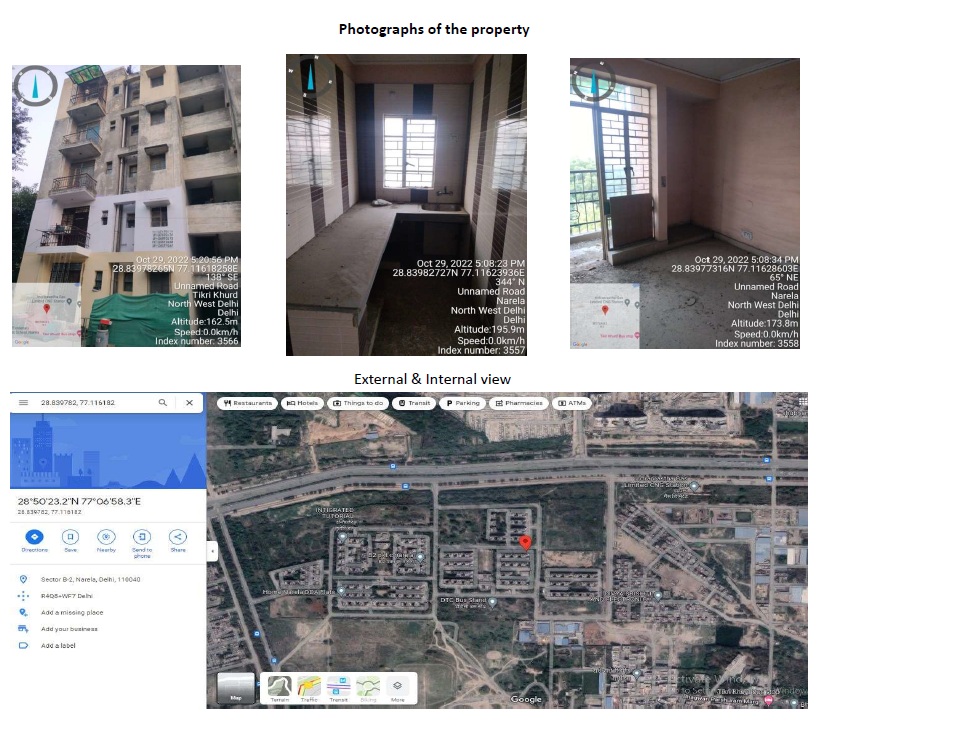Select the Hotels category chip
Screen dimensions: 954x741
click(x=301, y=403)
